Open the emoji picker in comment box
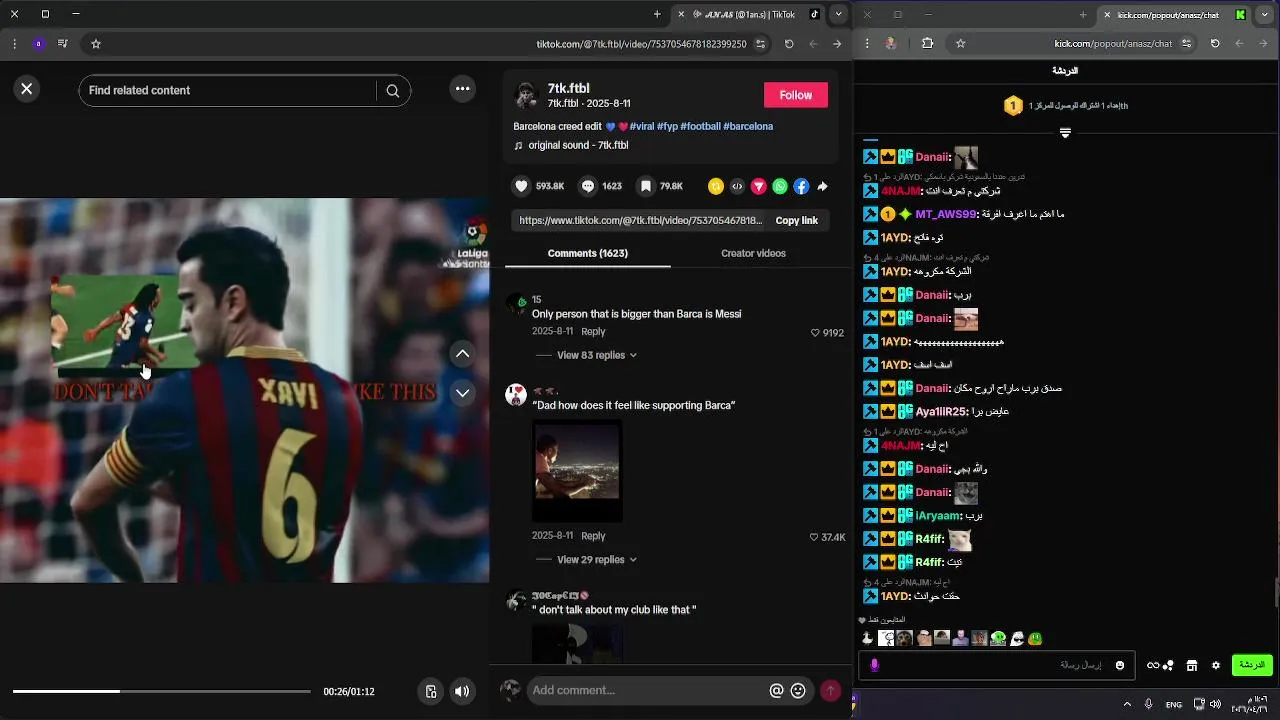This screenshot has height=720, width=1280. (x=798, y=690)
